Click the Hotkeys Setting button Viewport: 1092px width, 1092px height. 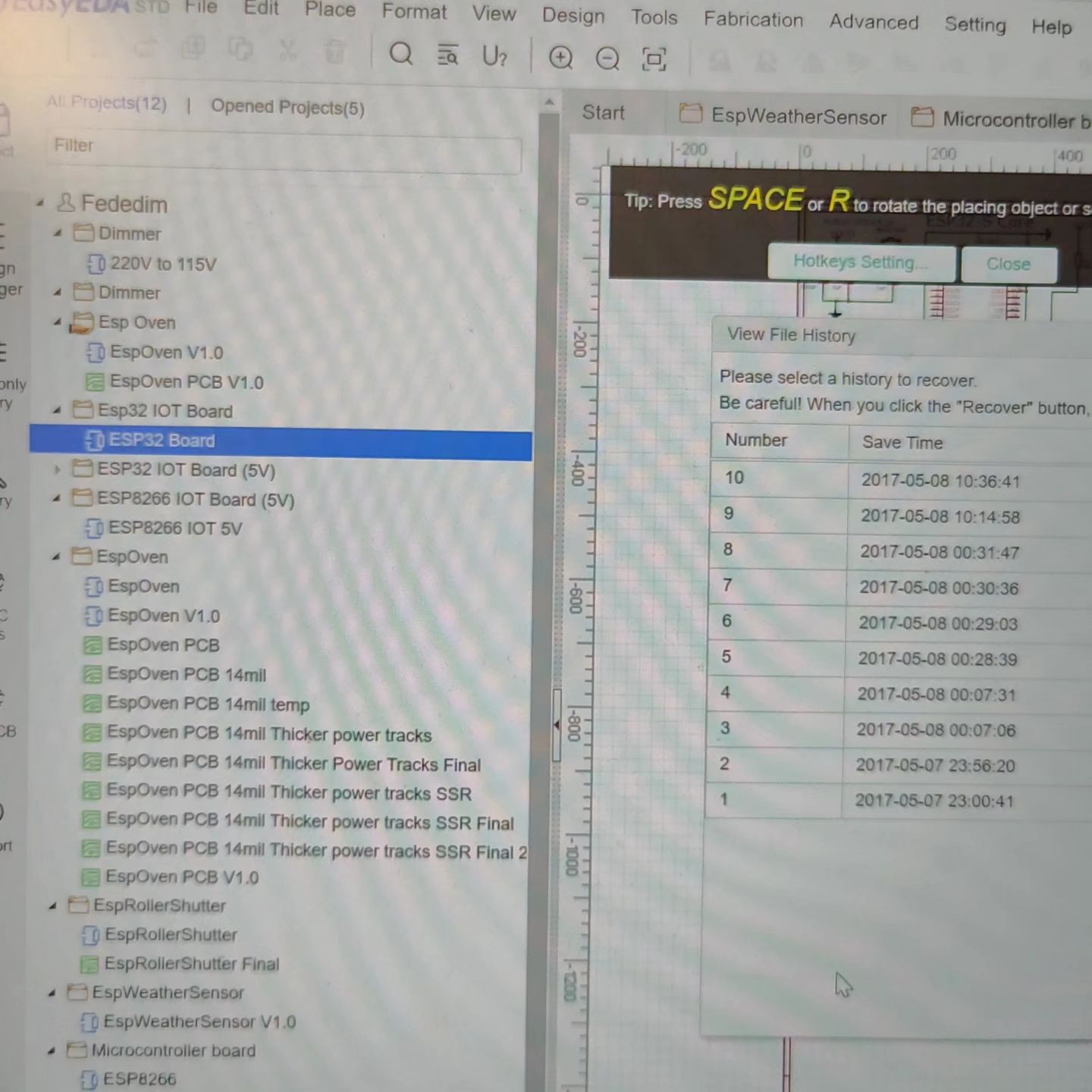point(861,262)
